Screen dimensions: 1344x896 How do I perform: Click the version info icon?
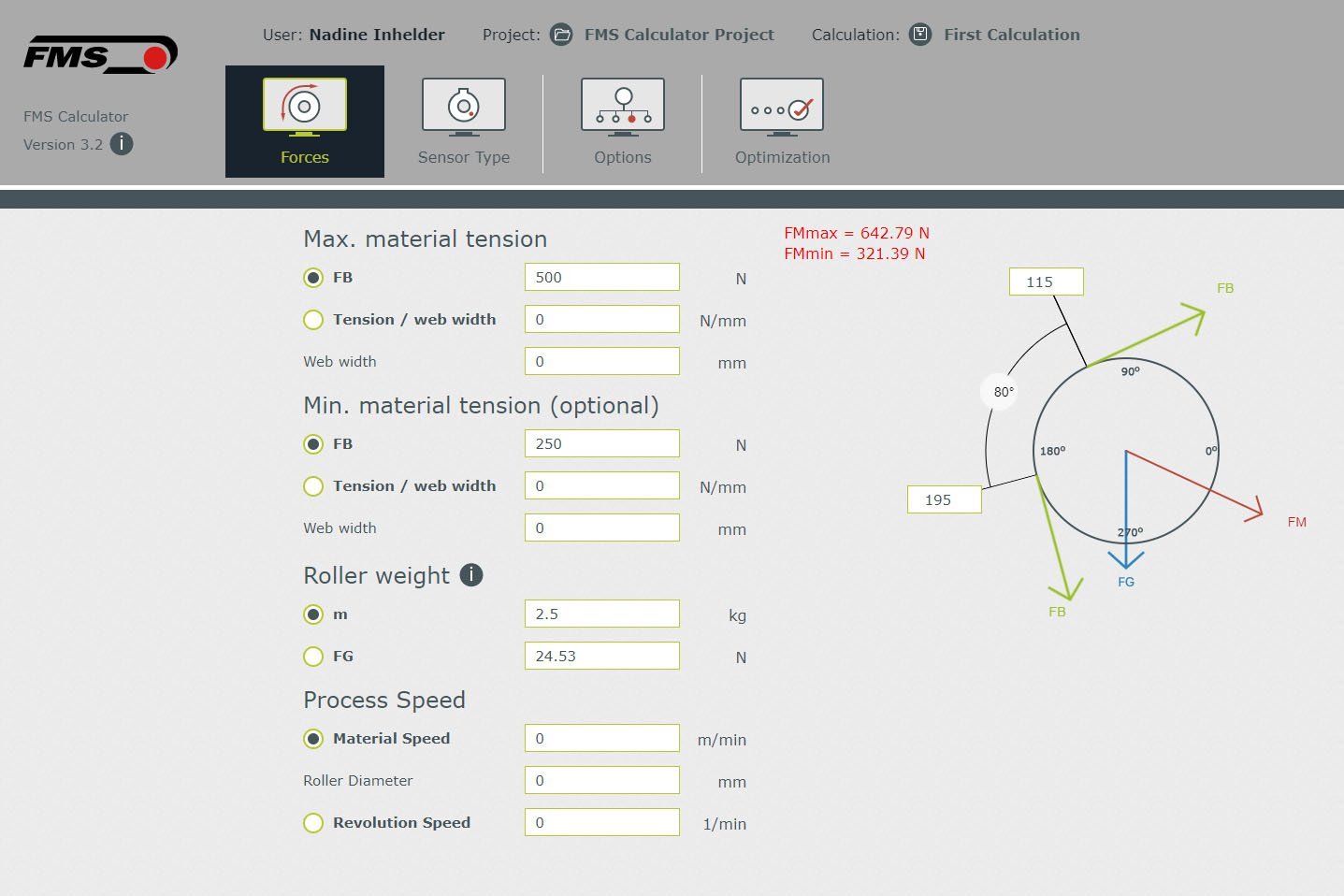(122, 144)
